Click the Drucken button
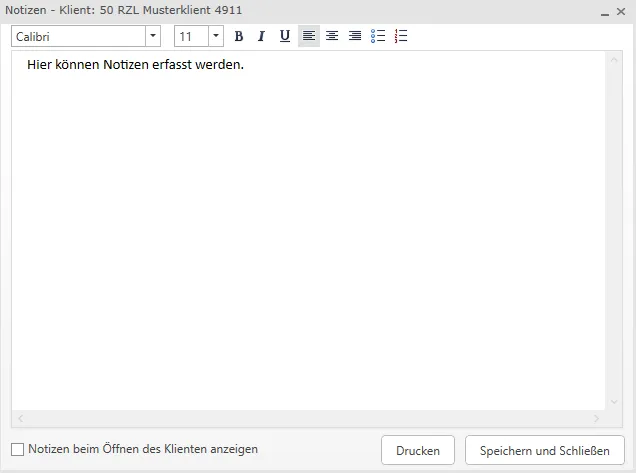Viewport: 636px width, 473px height. 418,450
